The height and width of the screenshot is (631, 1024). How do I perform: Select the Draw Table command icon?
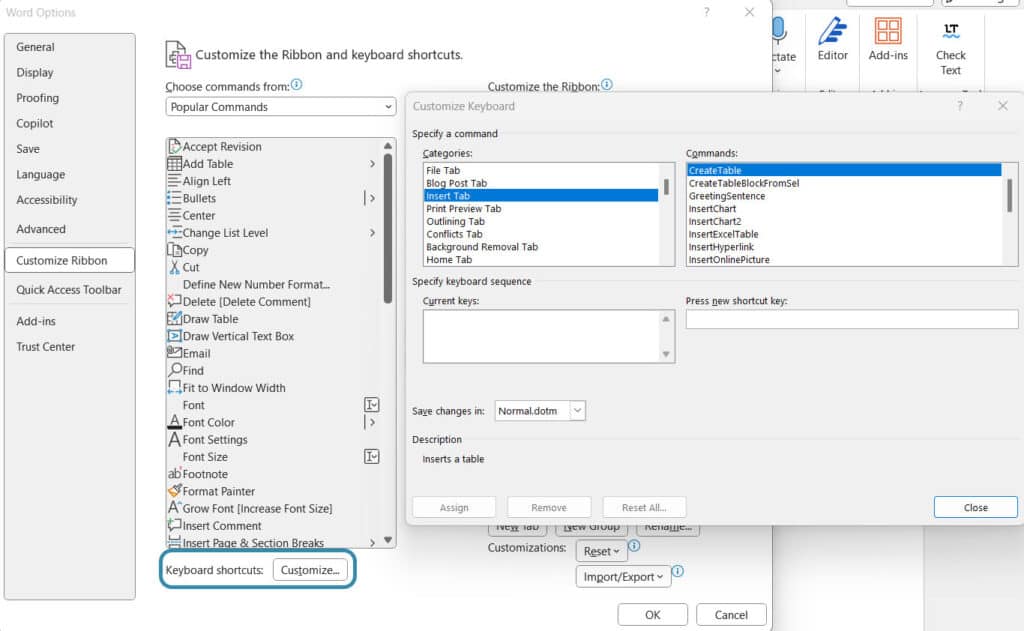175,319
